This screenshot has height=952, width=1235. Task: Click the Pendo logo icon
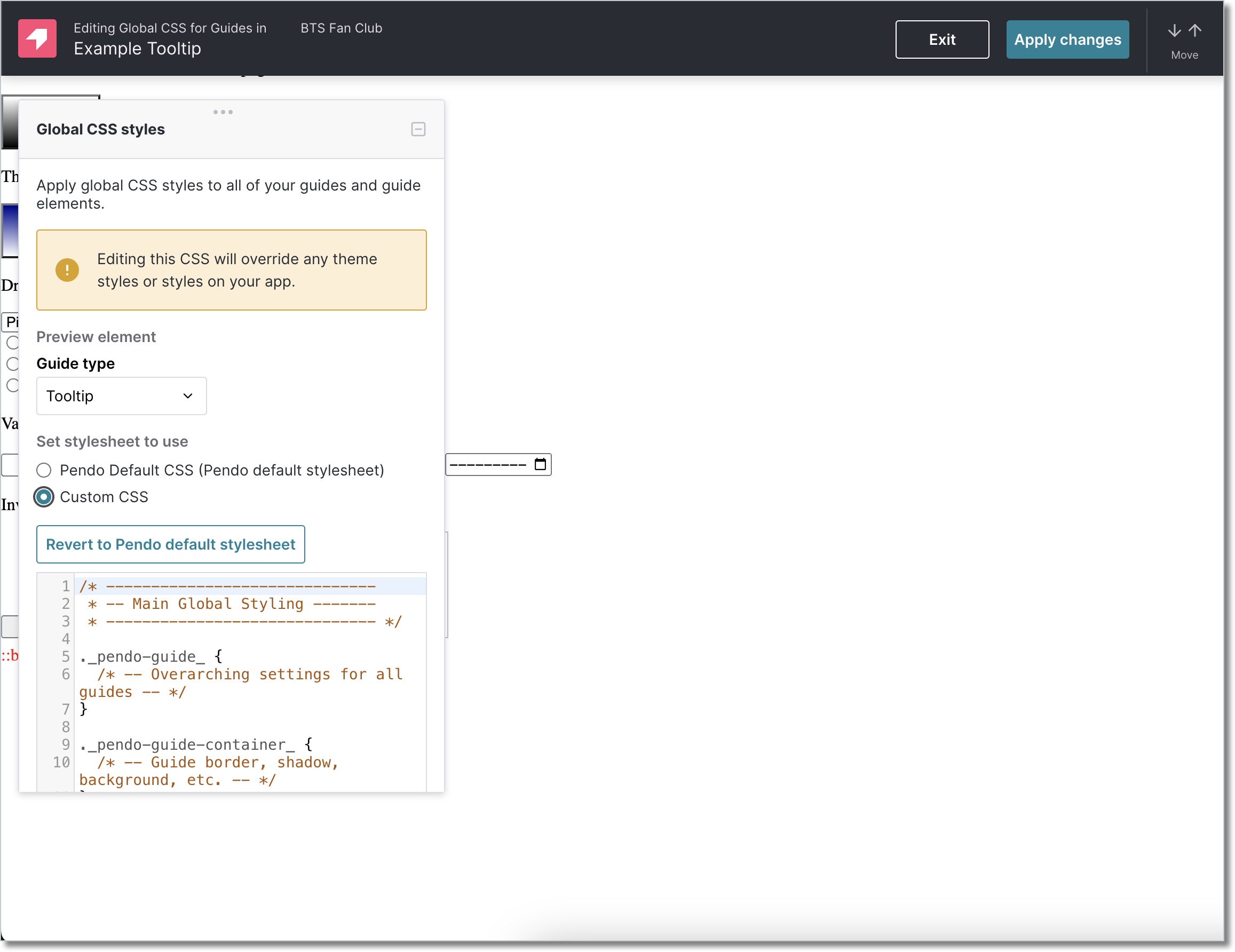(x=37, y=38)
